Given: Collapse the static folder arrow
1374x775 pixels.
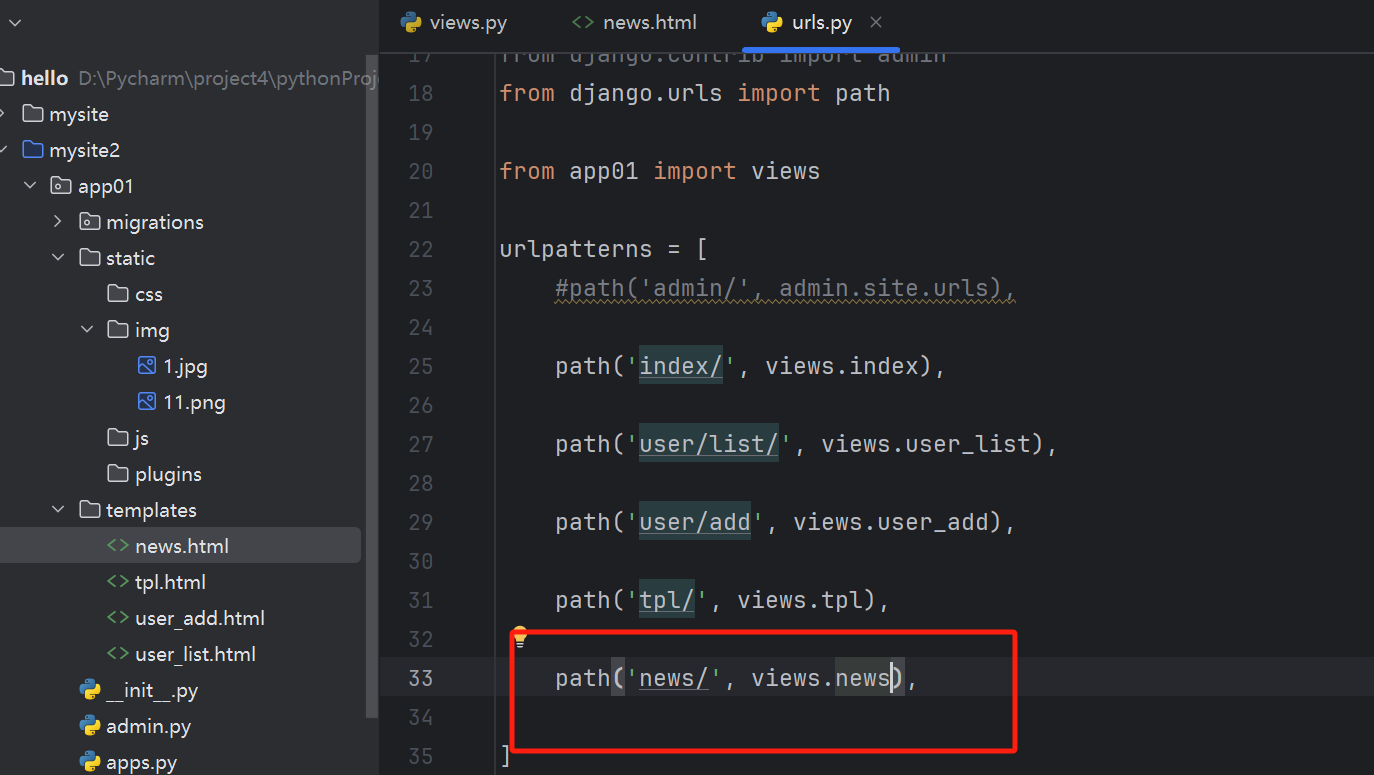Looking at the screenshot, I should coord(58,258).
